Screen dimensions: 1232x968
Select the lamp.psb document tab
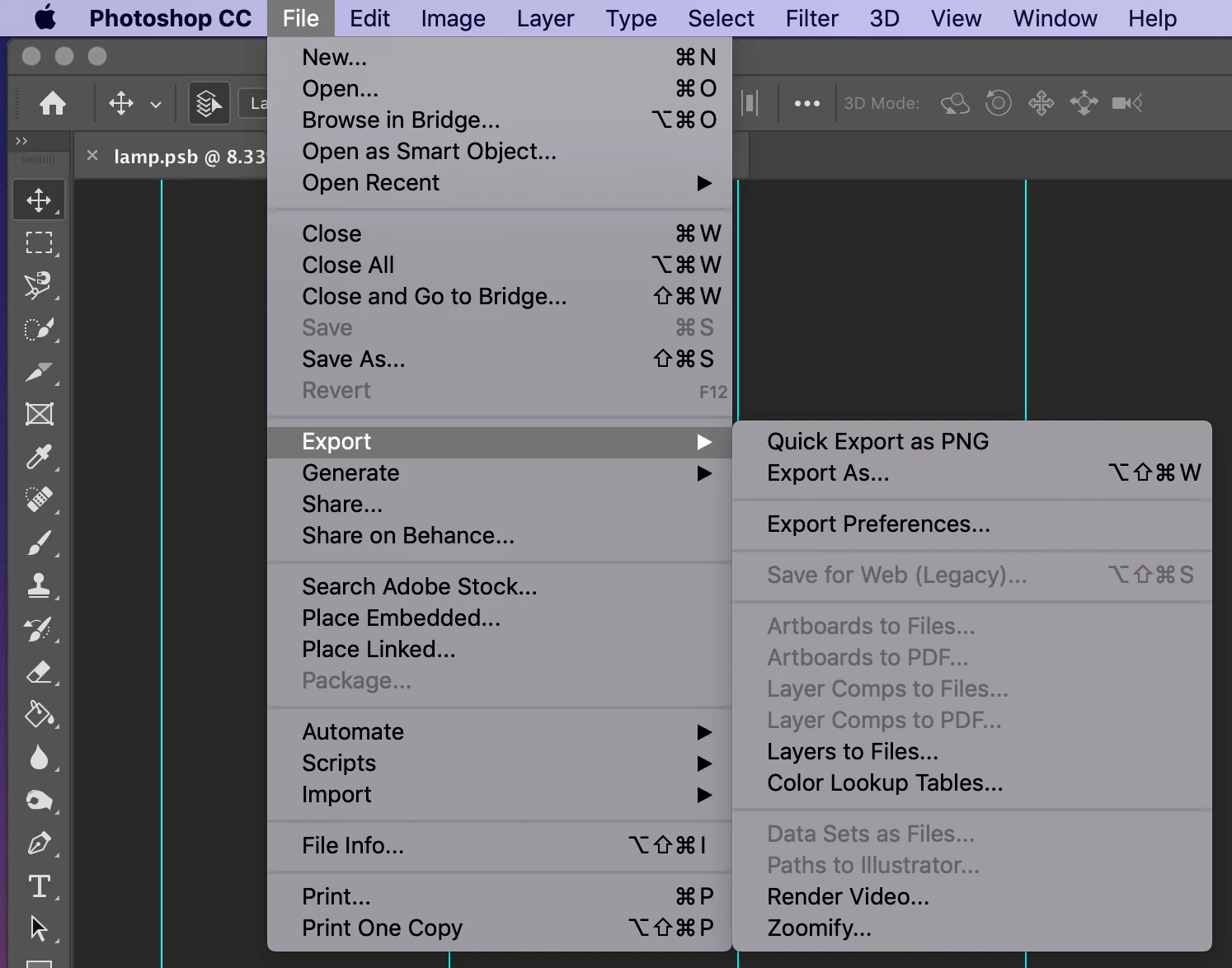pyautogui.click(x=190, y=157)
